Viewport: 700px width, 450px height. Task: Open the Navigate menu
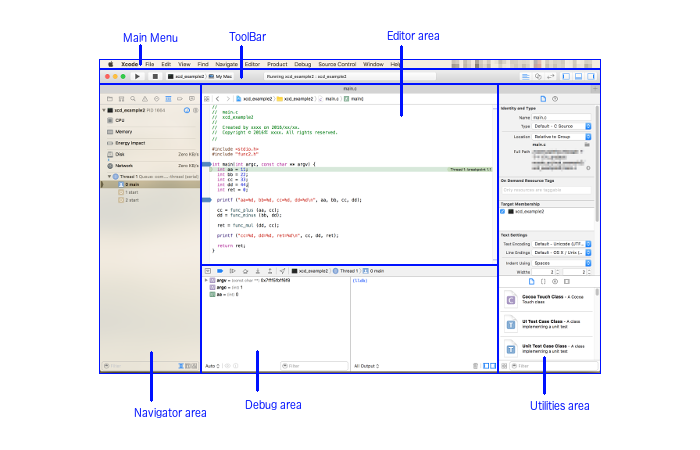coord(227,64)
